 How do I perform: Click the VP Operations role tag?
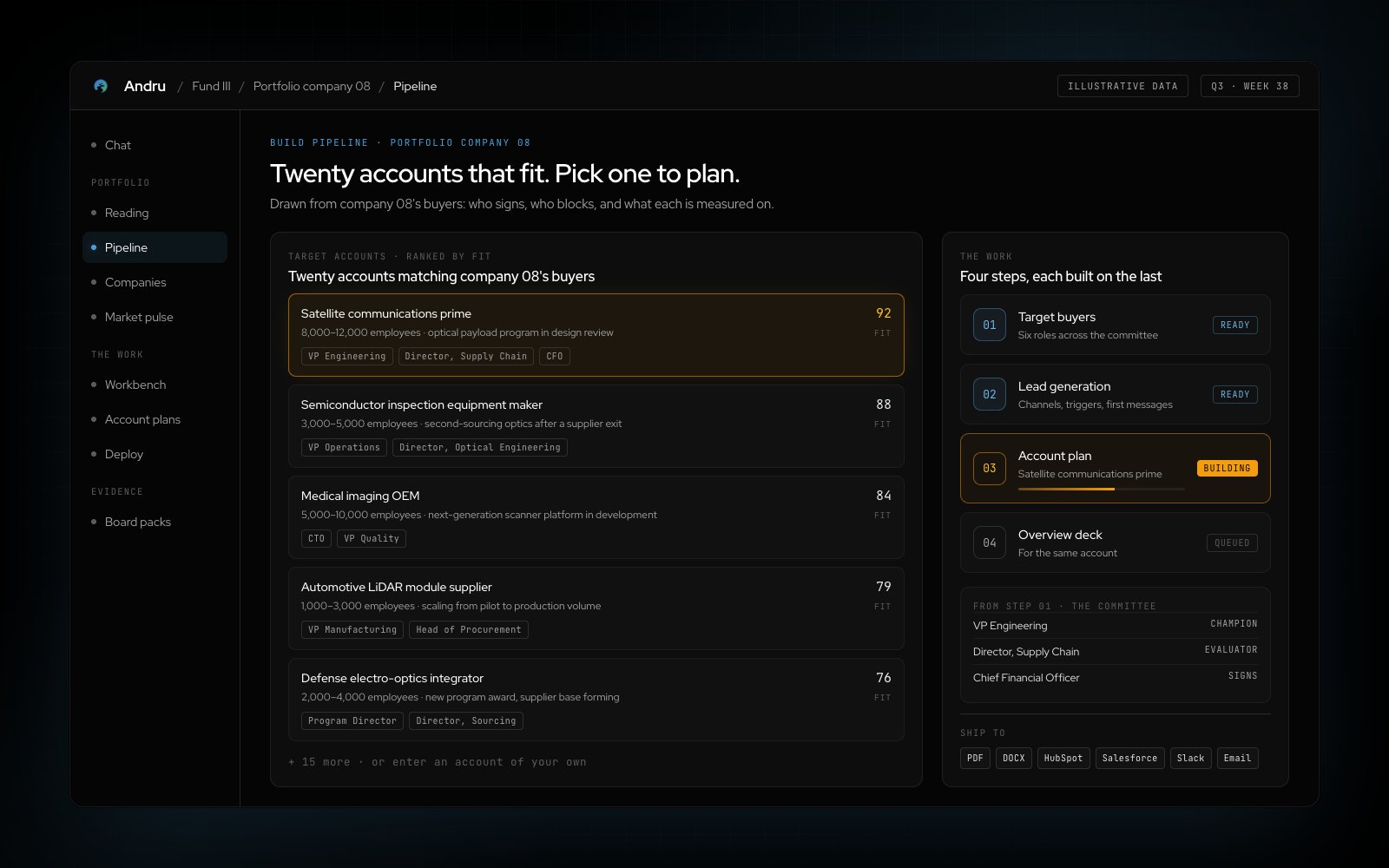pyautogui.click(x=344, y=448)
